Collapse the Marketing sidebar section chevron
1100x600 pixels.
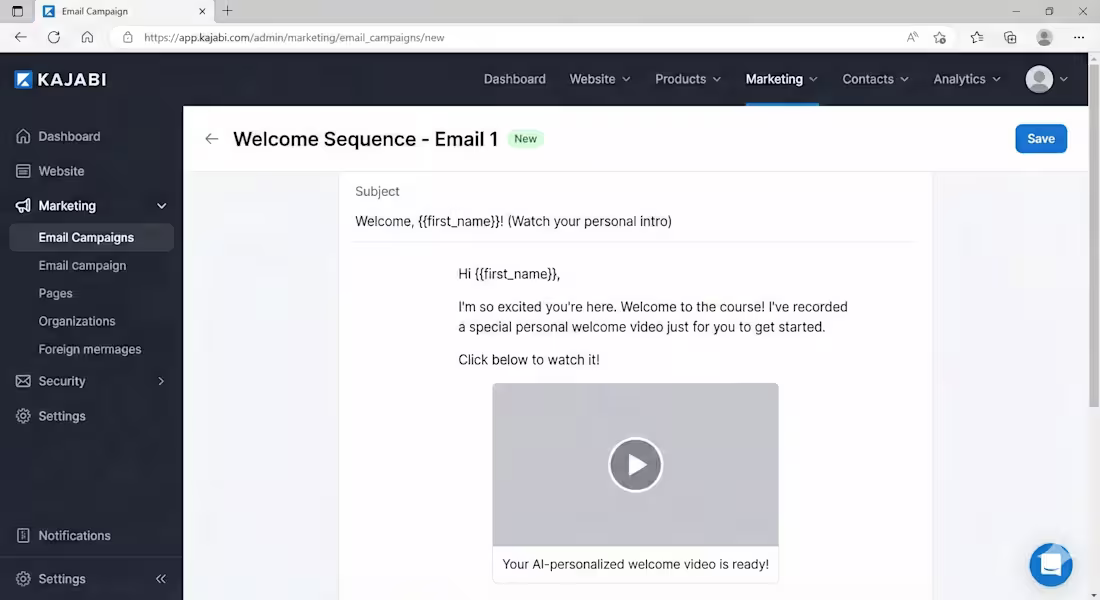pyautogui.click(x=161, y=206)
